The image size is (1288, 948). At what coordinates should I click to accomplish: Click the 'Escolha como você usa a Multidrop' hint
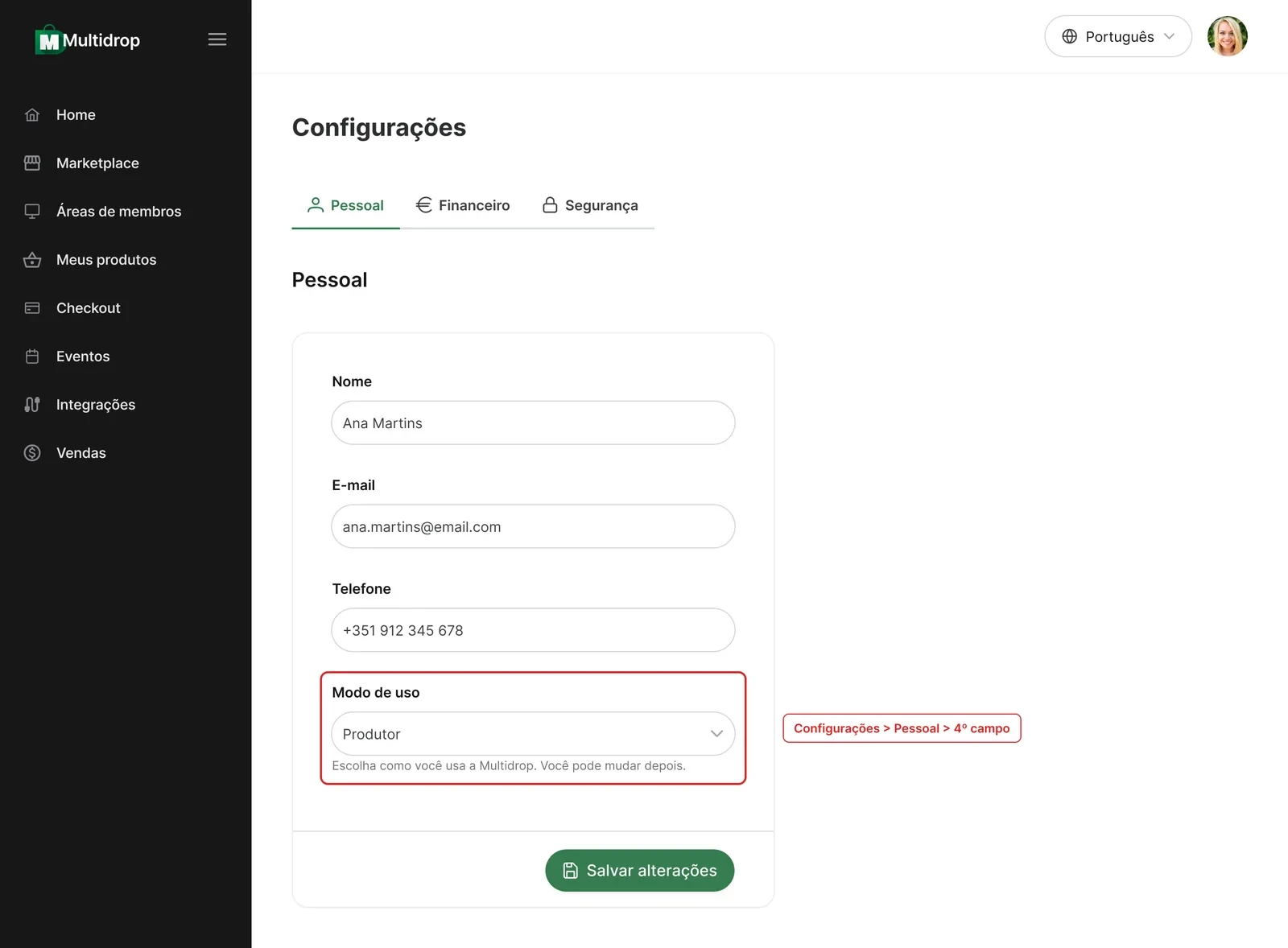(x=509, y=766)
